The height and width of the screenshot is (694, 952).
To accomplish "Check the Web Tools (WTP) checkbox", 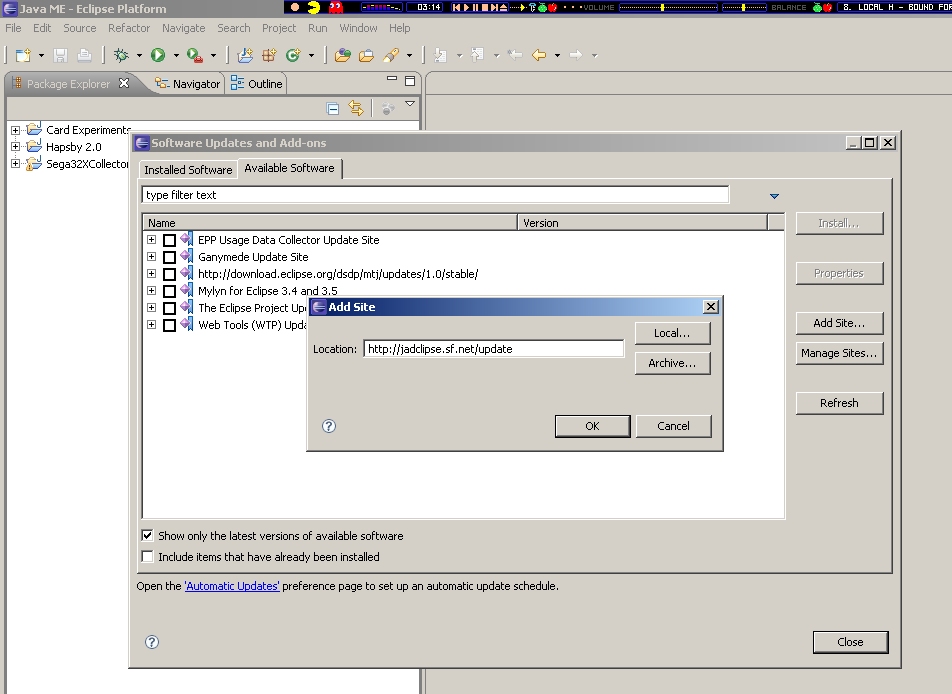I will [x=169, y=325].
